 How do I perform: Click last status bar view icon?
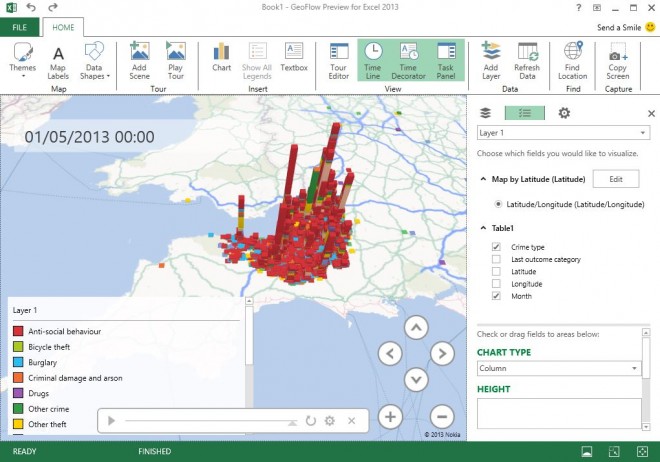[x=642, y=451]
